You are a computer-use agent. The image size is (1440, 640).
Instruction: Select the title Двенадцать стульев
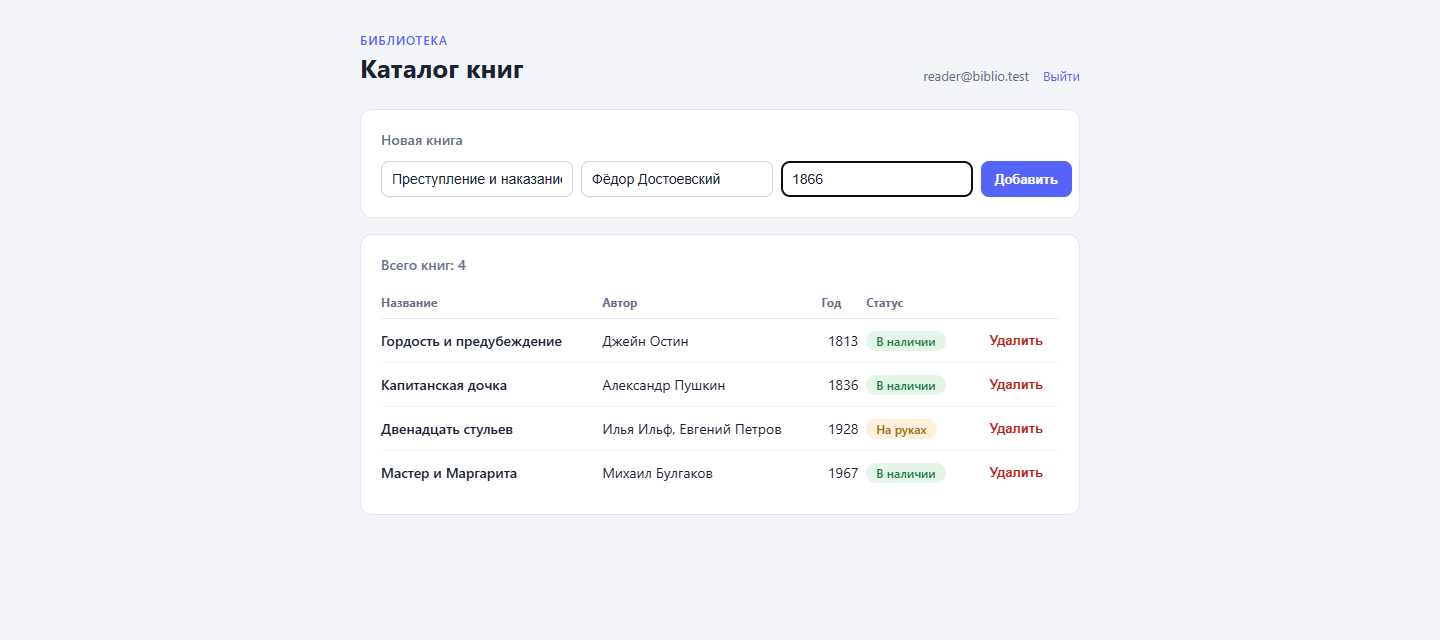point(447,429)
